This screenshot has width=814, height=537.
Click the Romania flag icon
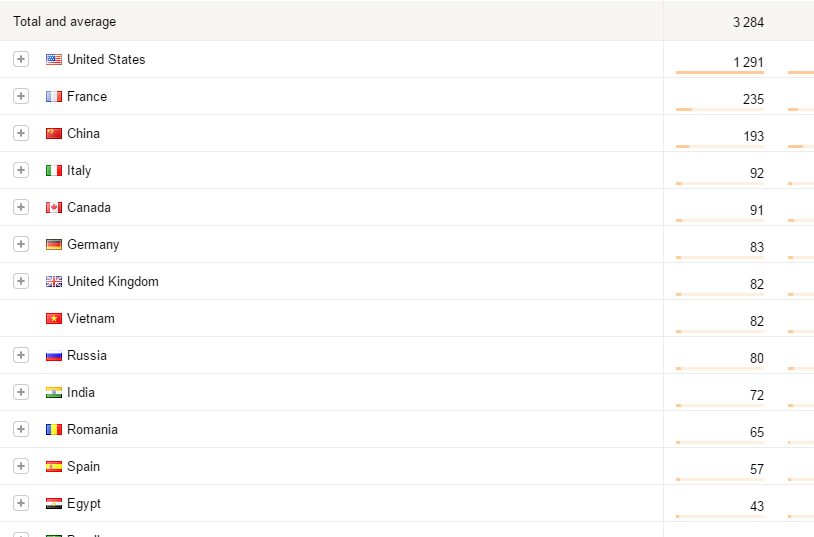click(x=54, y=430)
